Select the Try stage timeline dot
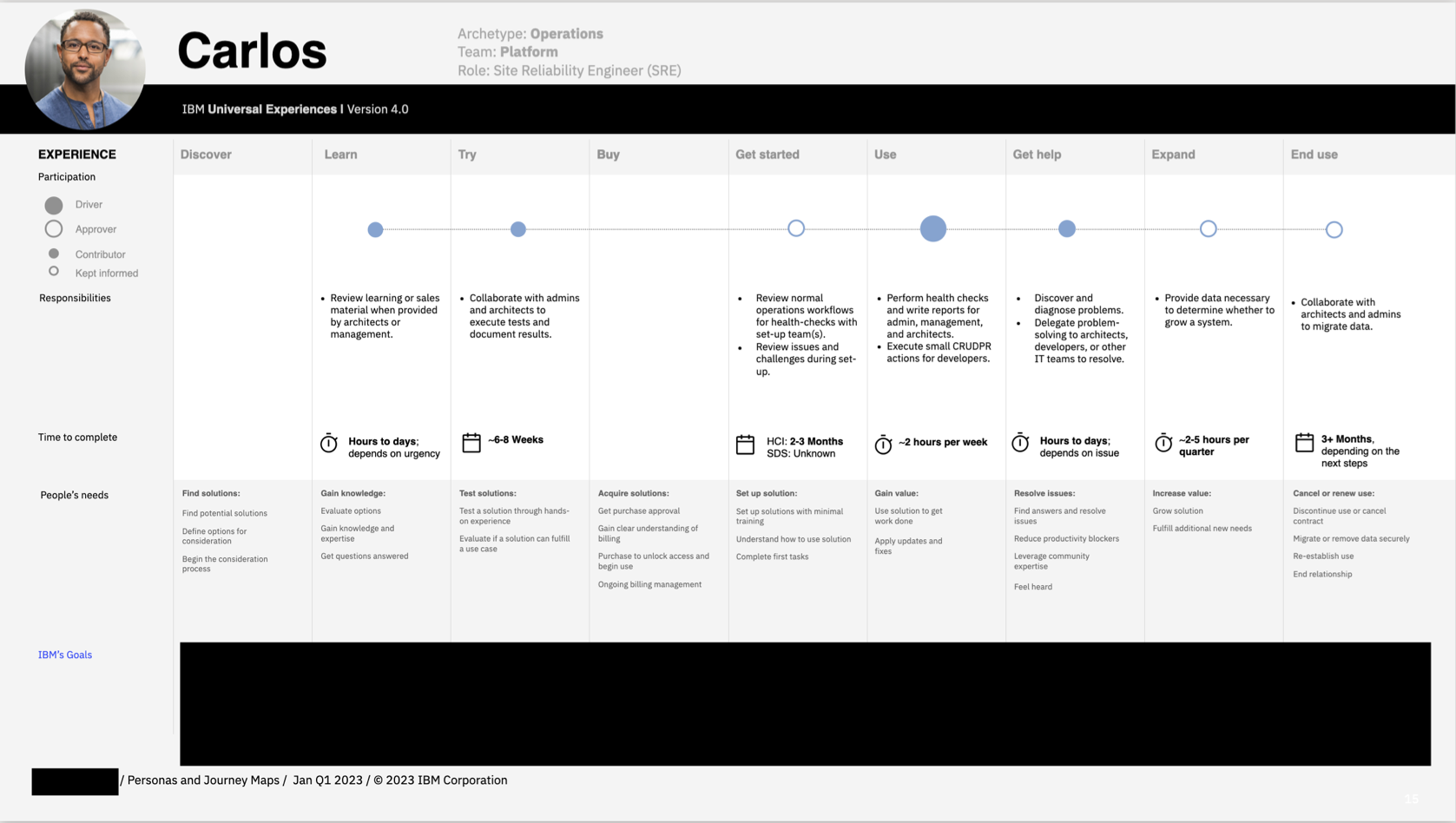This screenshot has width=1456, height=823. [518, 229]
